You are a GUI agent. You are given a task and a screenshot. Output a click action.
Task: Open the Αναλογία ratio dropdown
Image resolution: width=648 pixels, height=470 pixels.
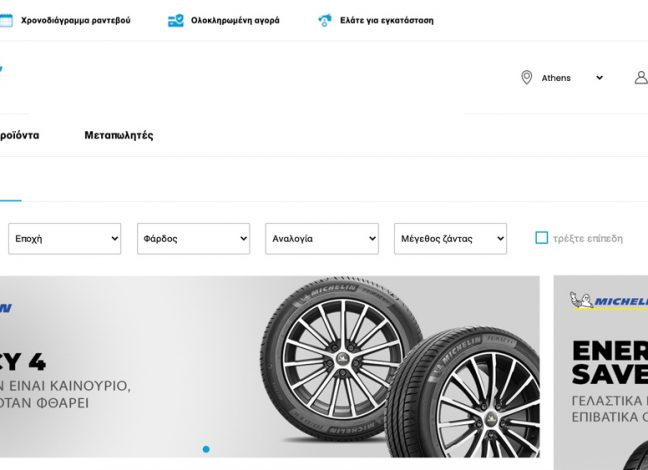click(x=322, y=239)
